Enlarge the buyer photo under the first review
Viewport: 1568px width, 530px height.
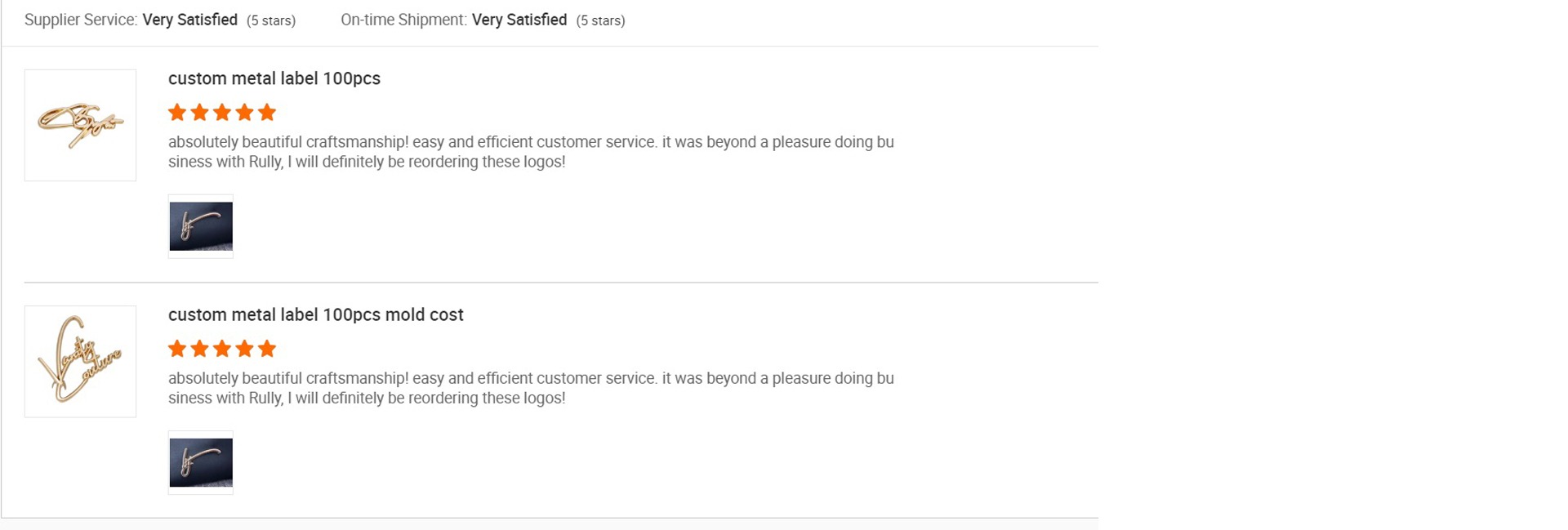(201, 226)
